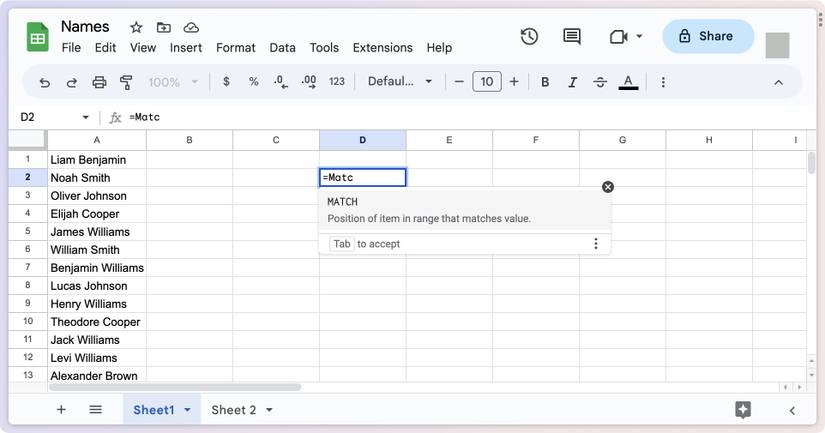The image size is (825, 433).
Task: Open version history clock icon
Action: coord(529,36)
